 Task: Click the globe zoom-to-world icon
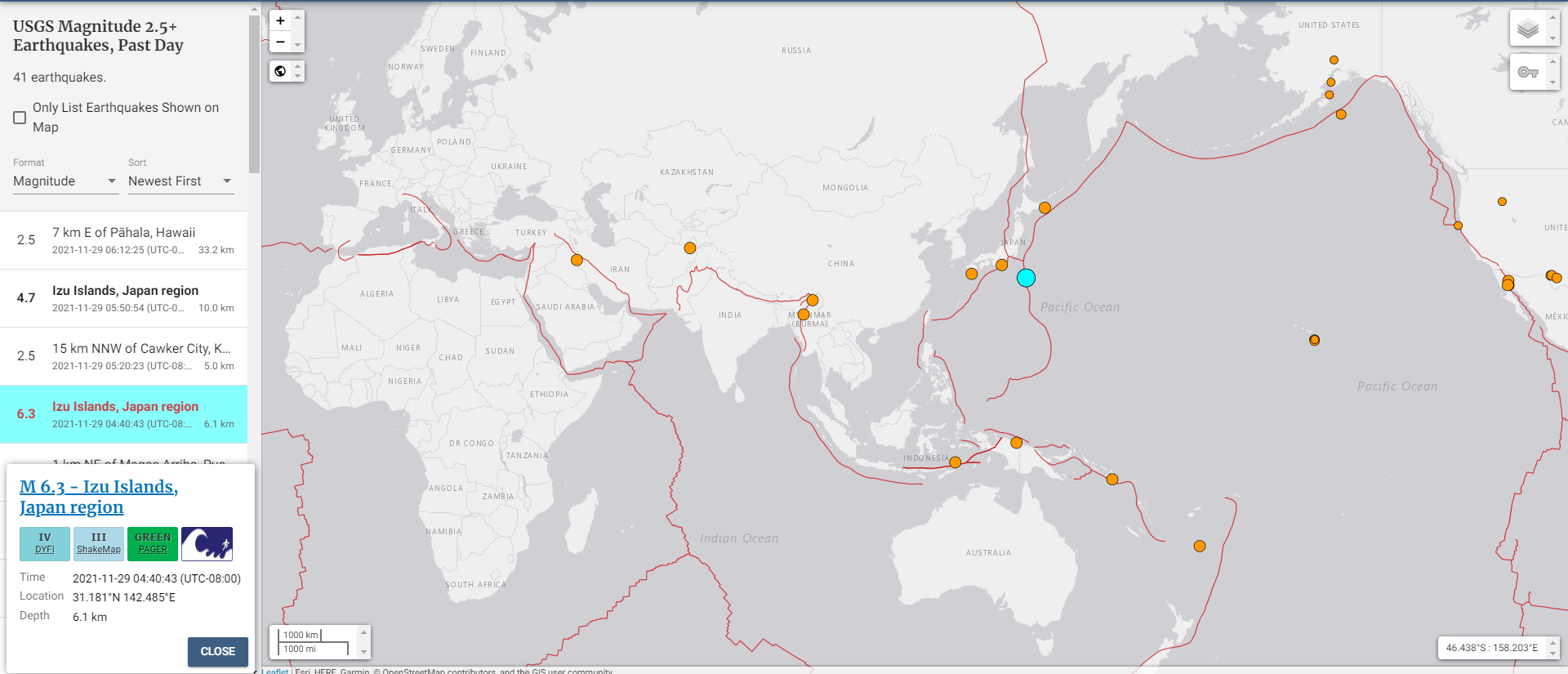coord(280,71)
